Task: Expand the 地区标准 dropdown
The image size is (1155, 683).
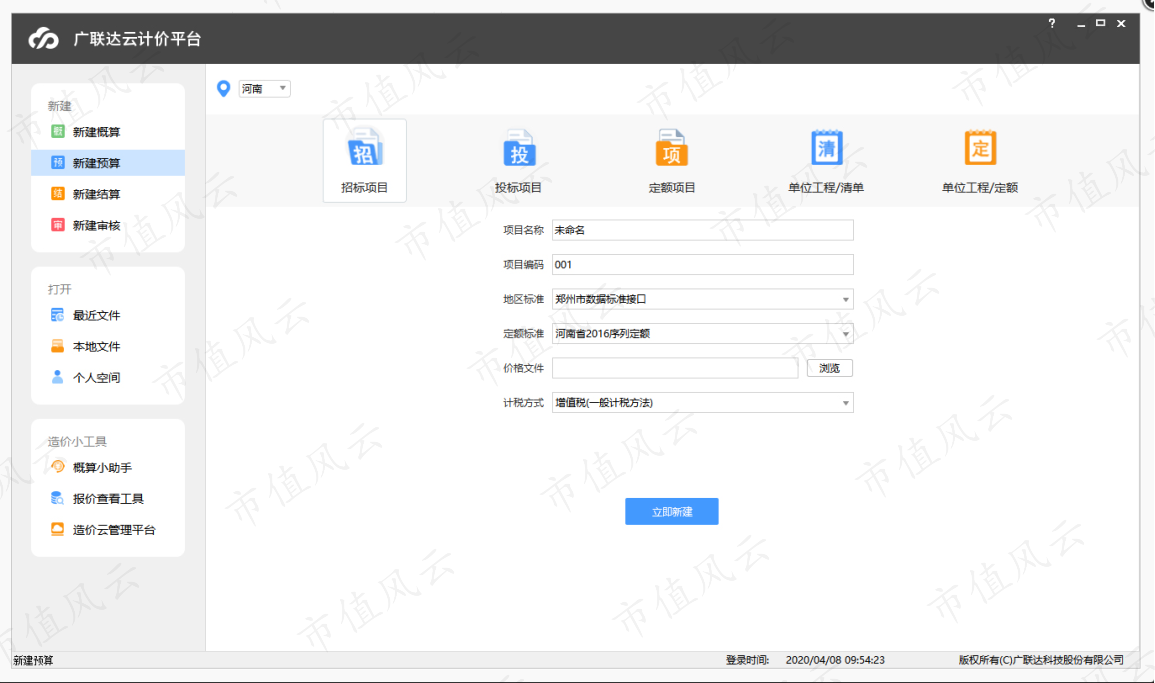Action: (x=703, y=299)
